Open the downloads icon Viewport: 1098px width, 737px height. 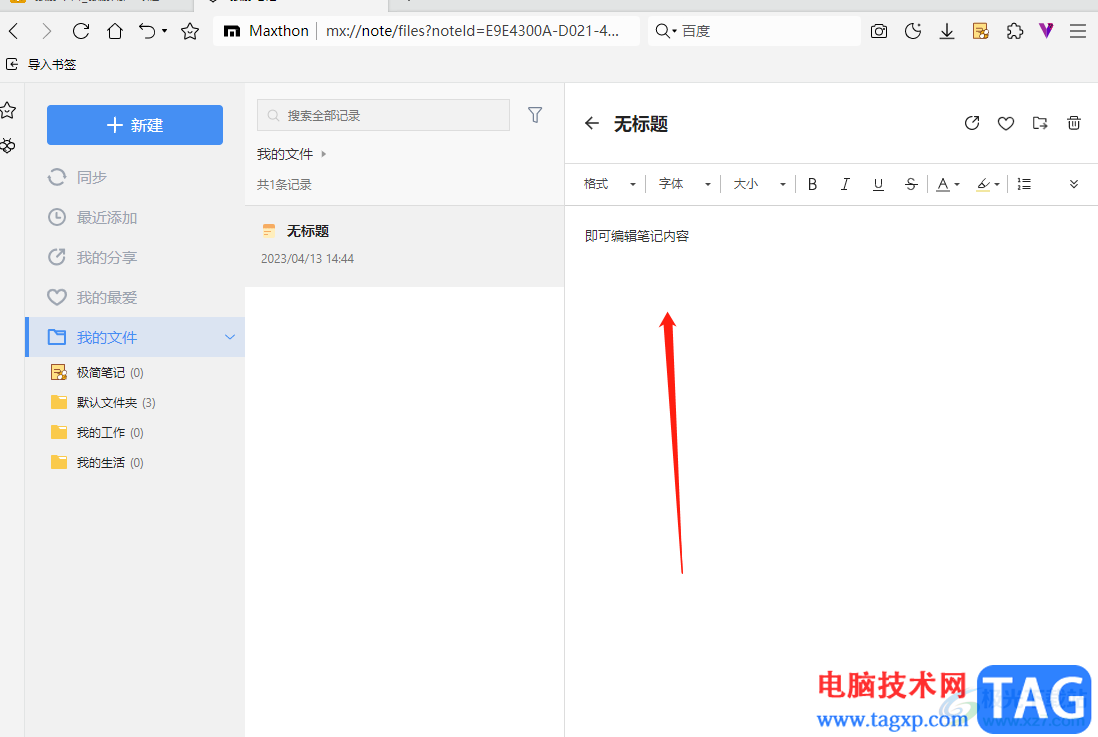(x=947, y=31)
